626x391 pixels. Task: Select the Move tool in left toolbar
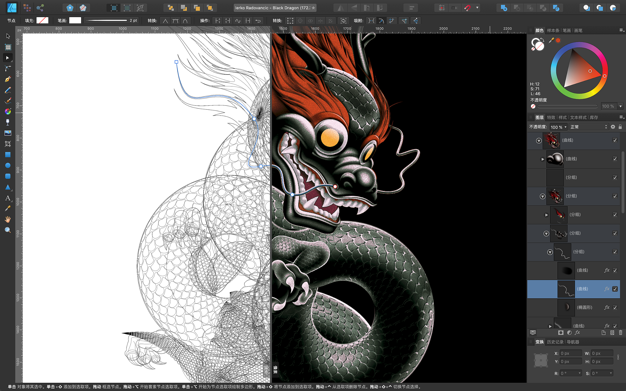pyautogui.click(x=8, y=36)
